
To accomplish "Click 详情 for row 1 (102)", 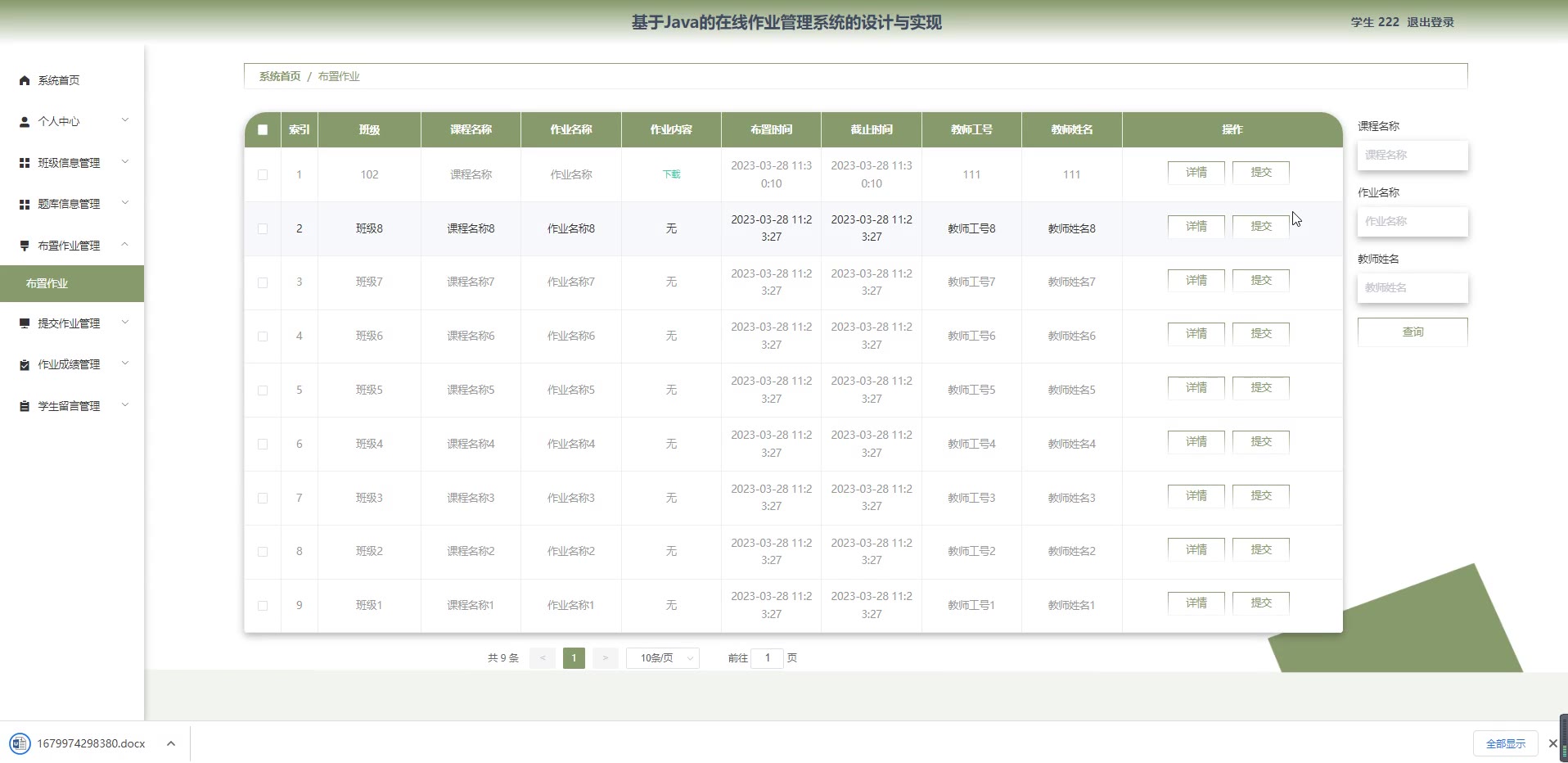I will pos(1196,172).
